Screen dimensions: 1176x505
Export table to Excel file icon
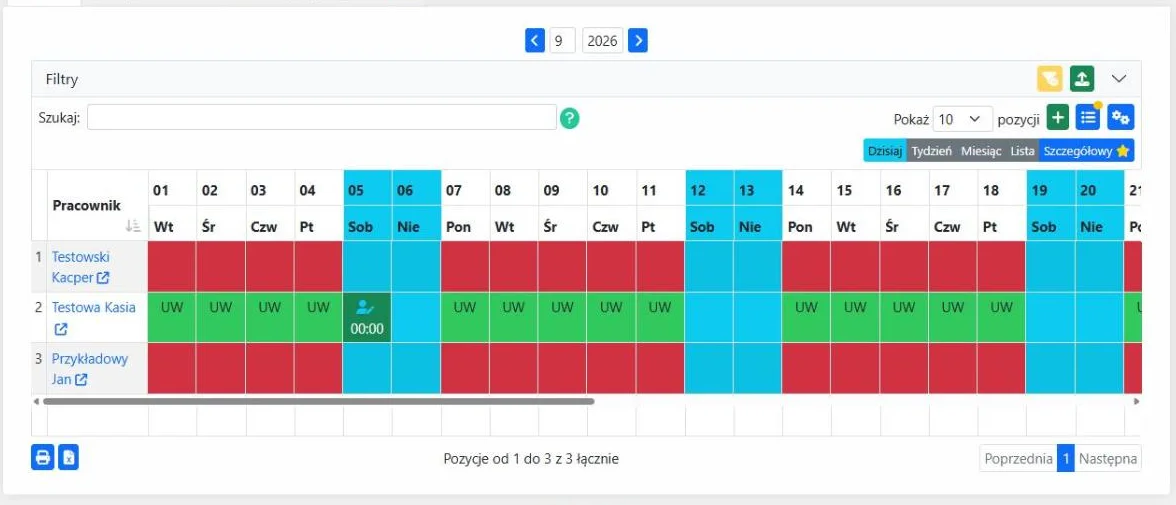coord(68,458)
